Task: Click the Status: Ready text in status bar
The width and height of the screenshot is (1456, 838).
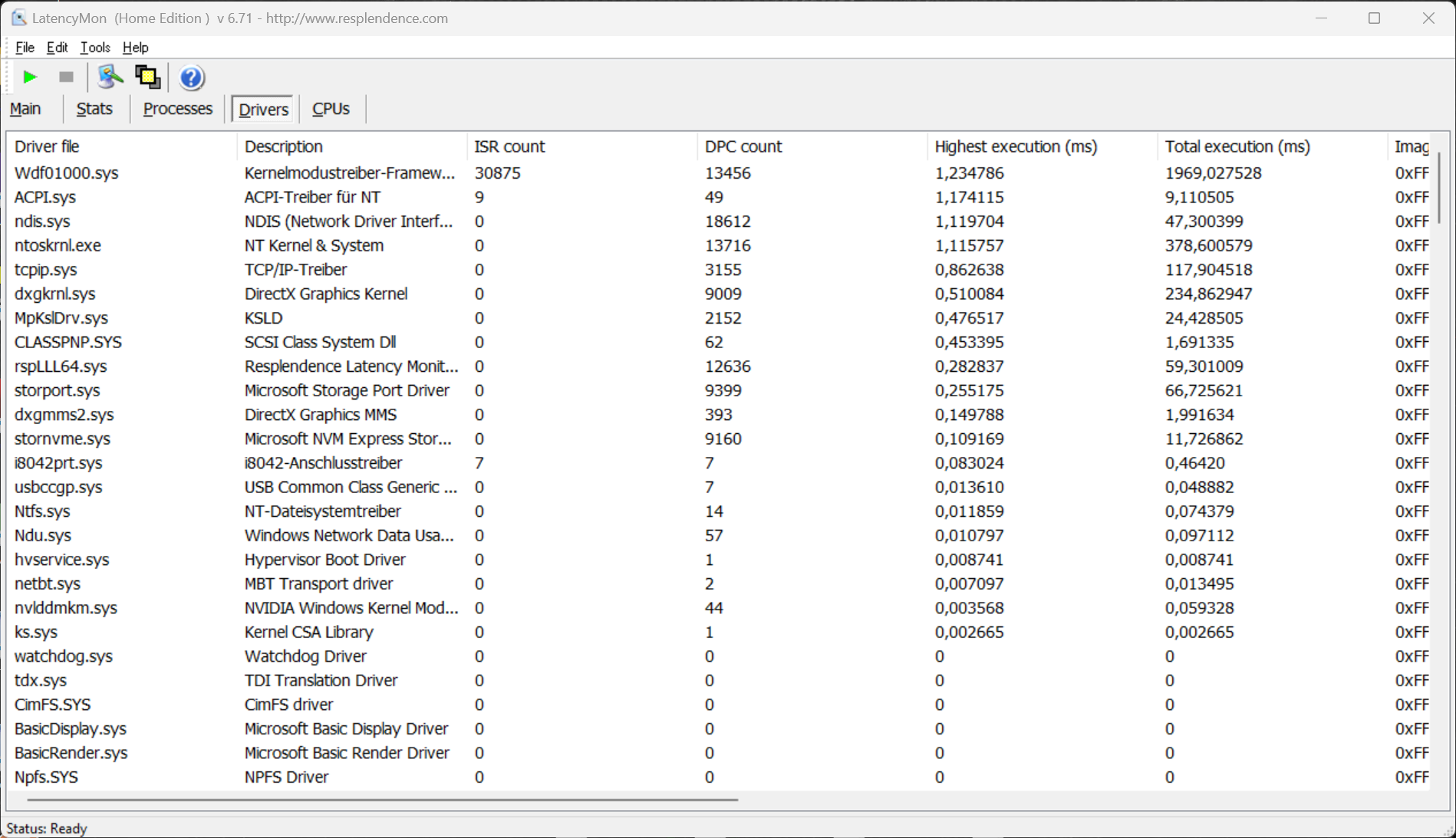Action: point(47,828)
